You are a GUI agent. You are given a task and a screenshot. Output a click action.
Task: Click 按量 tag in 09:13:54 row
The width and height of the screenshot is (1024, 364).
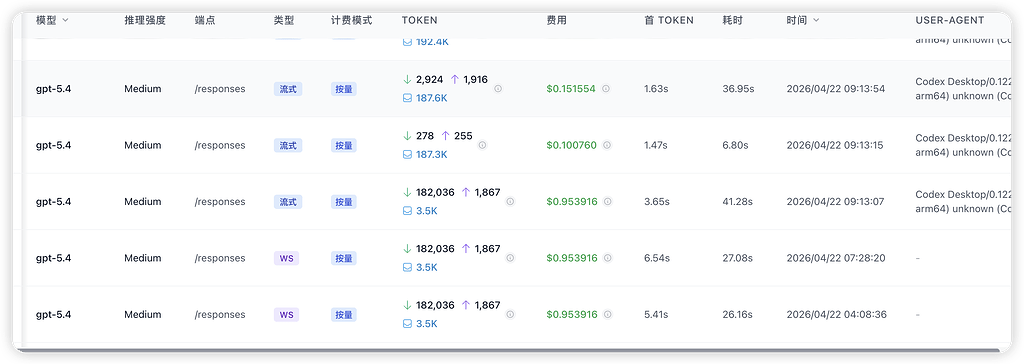point(344,89)
